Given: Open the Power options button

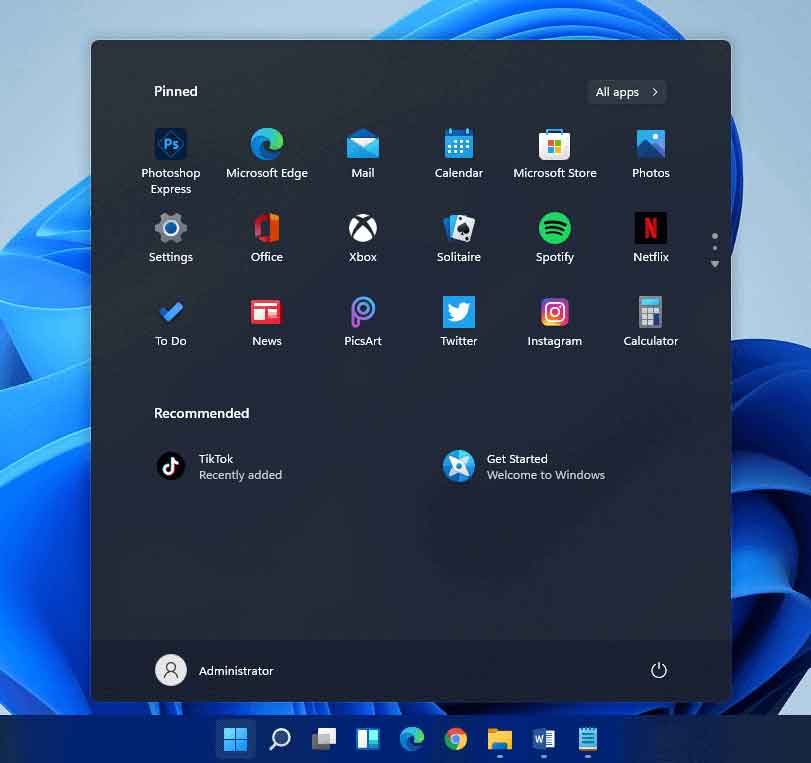Looking at the screenshot, I should (x=658, y=670).
